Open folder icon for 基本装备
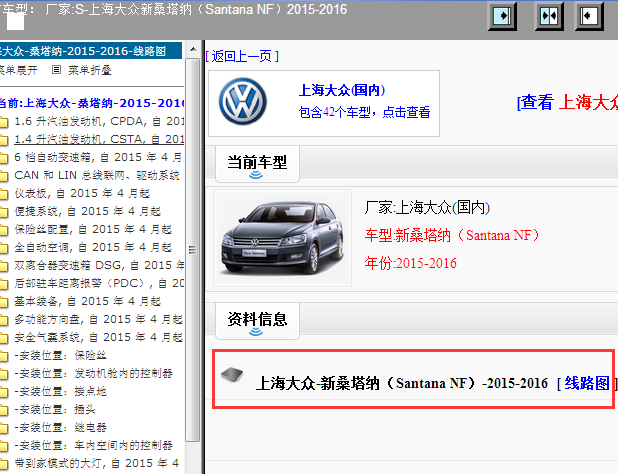The height and width of the screenshot is (474, 618). tap(3, 302)
